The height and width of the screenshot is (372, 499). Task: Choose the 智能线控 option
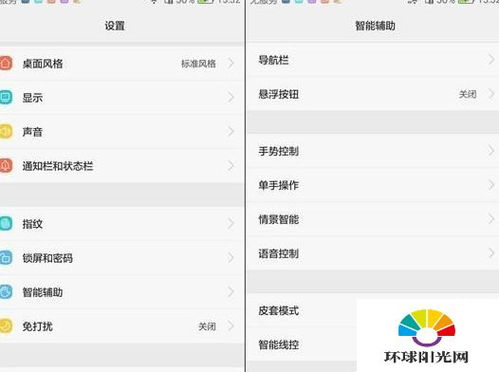(x=302, y=344)
